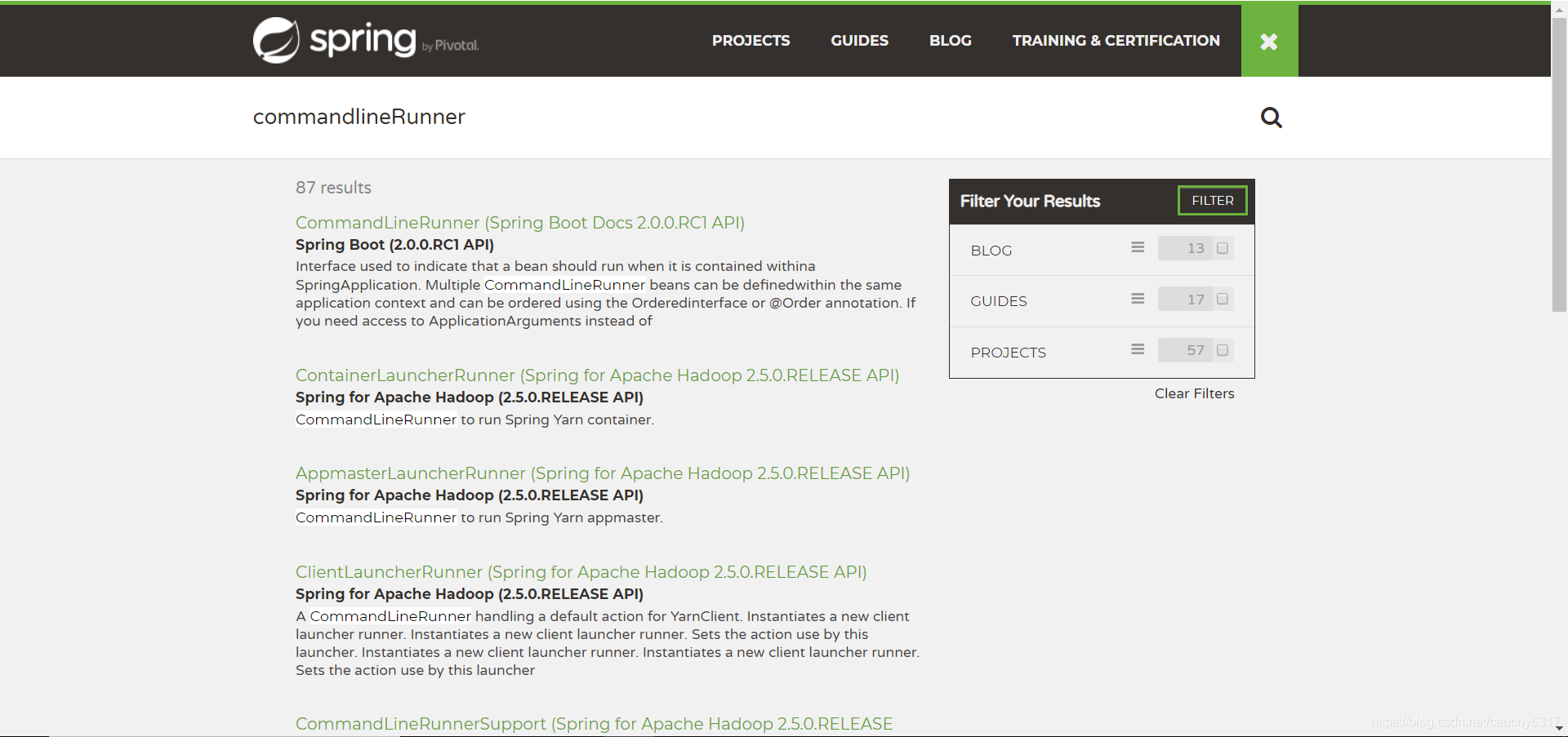Open ClientLauncherRunner Hadoop result link
The height and width of the screenshot is (737, 1568).
click(x=581, y=572)
